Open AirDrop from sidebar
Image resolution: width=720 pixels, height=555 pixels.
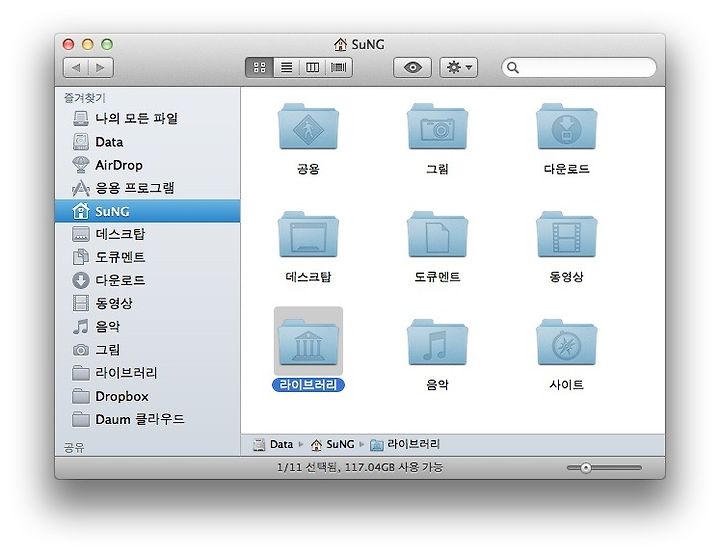[x=147, y=165]
